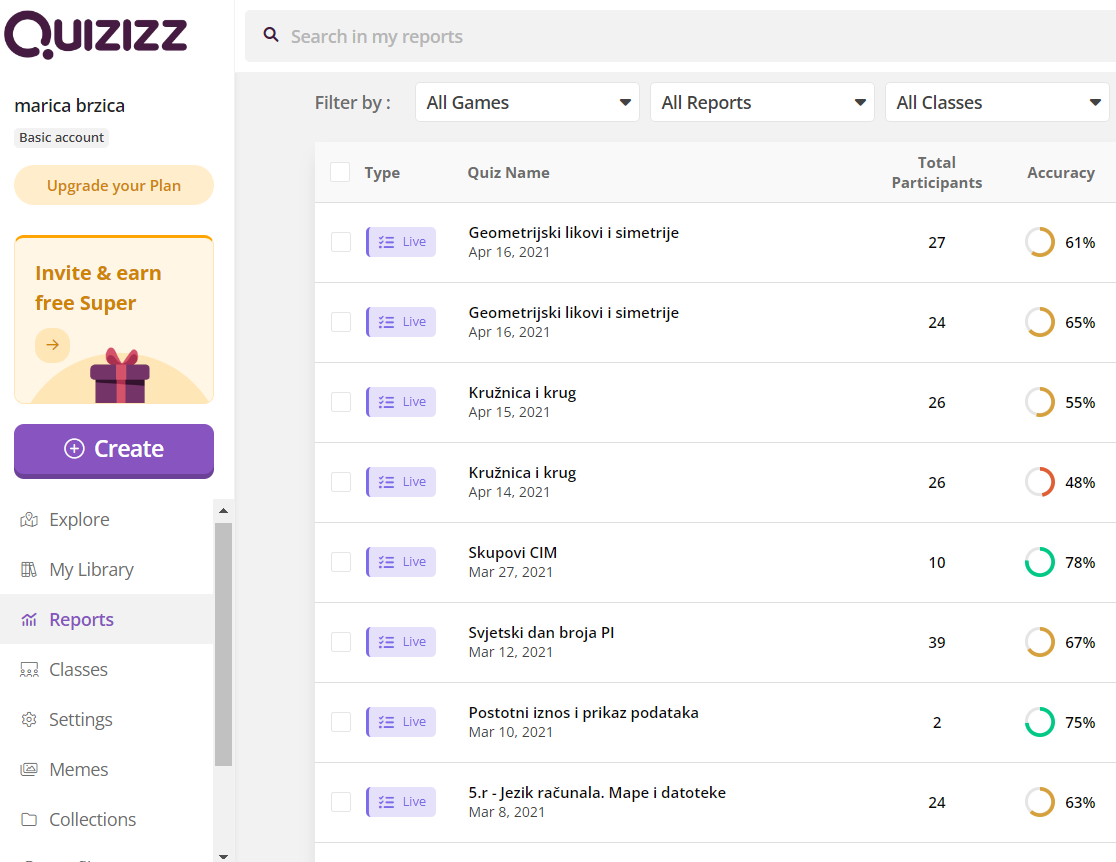Click into the Search in my reports field

680,36
